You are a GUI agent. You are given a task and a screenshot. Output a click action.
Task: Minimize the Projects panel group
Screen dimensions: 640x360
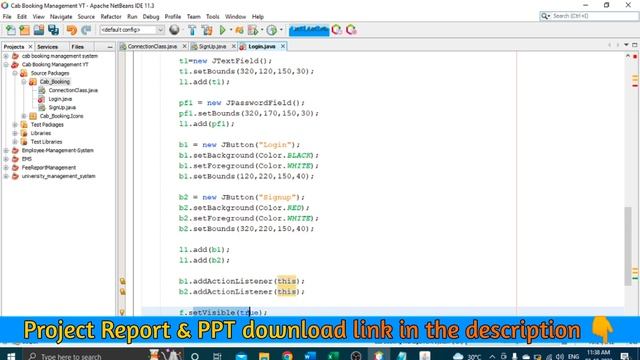pos(110,47)
